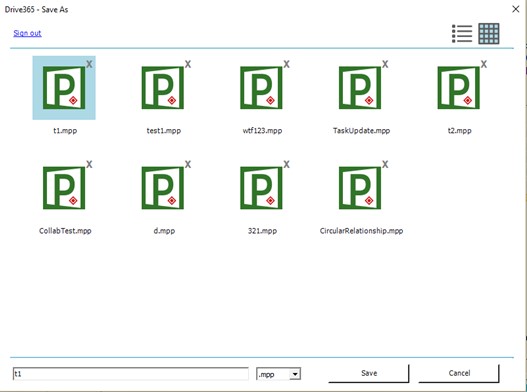Select the d.mpp project file icon
Viewport: 527px width, 392px height.
pyautogui.click(x=163, y=188)
